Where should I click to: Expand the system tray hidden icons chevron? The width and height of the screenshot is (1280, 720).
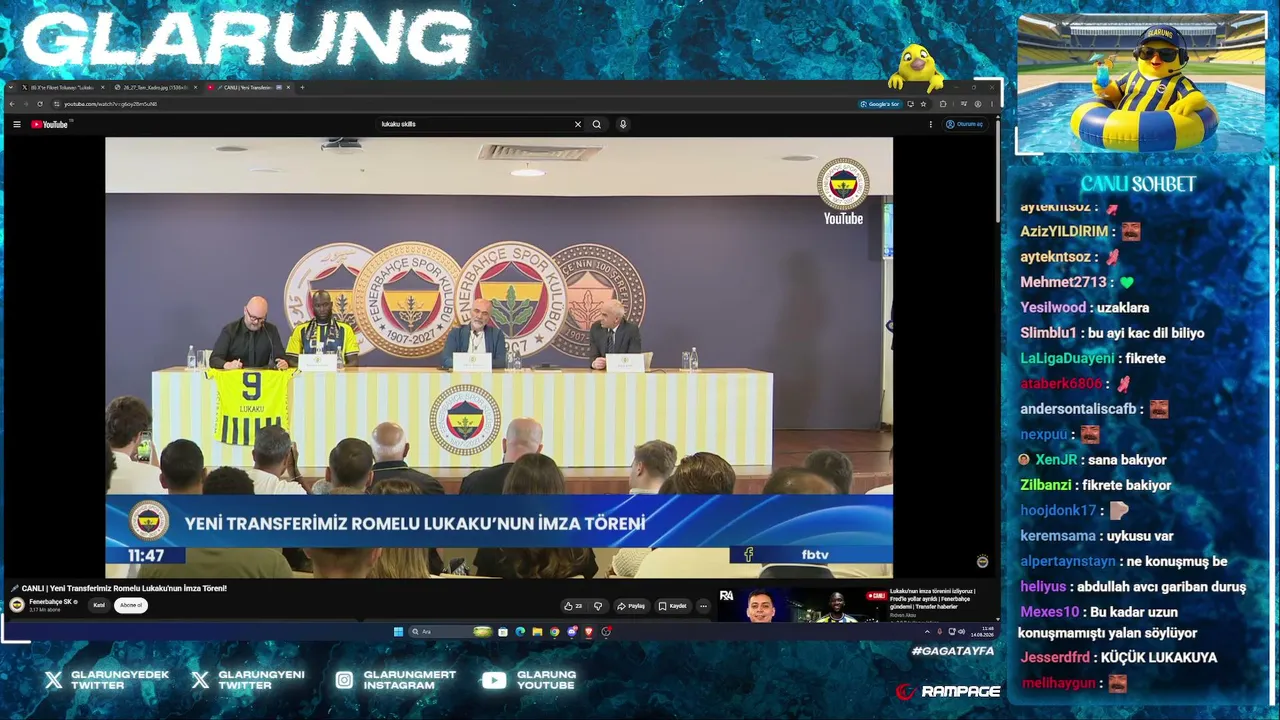pyautogui.click(x=927, y=632)
